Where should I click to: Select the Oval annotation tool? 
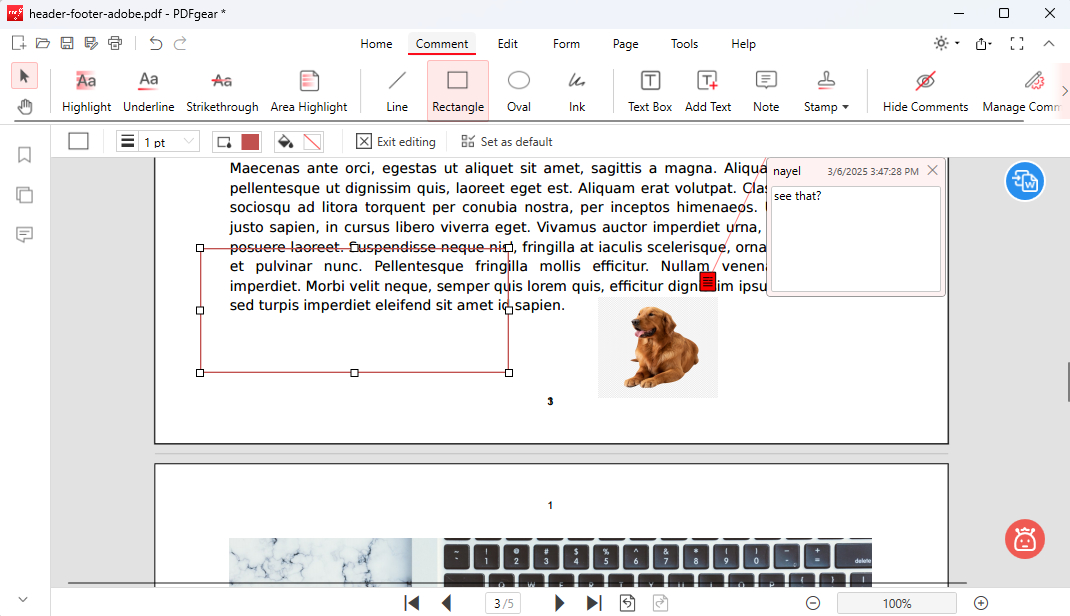(x=518, y=90)
